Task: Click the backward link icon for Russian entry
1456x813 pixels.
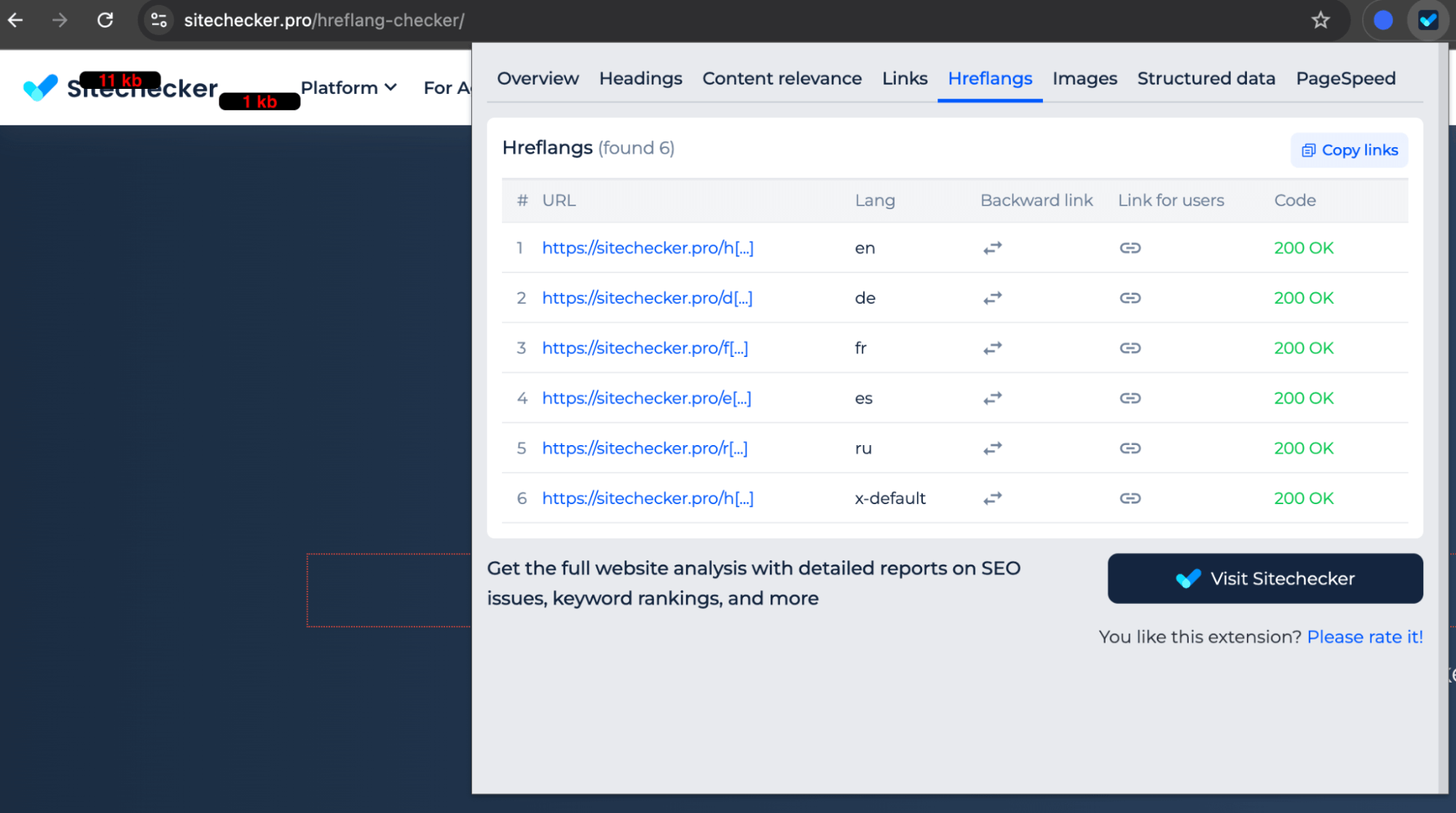Action: 991,448
